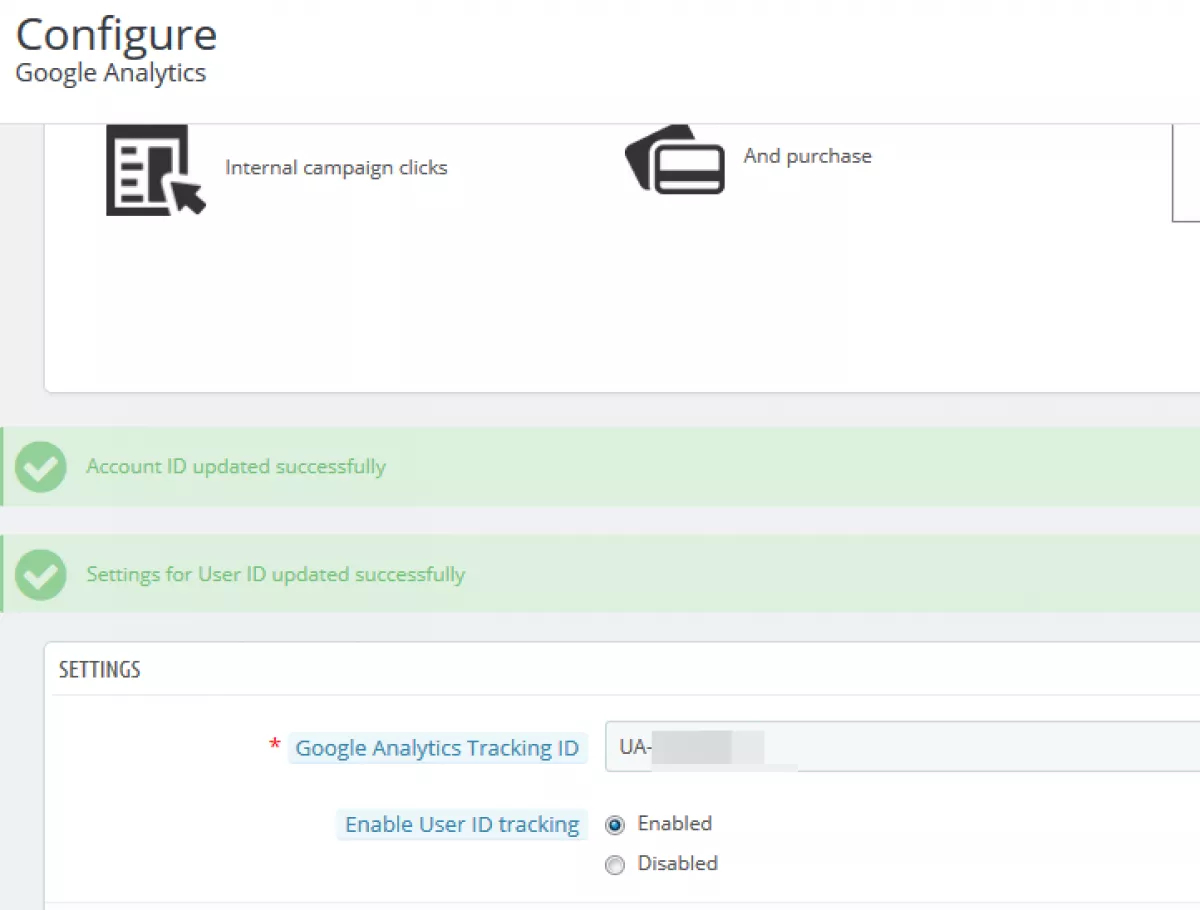This screenshot has height=910, width=1200.
Task: Select the Enabled radio button
Action: pyautogui.click(x=616, y=825)
